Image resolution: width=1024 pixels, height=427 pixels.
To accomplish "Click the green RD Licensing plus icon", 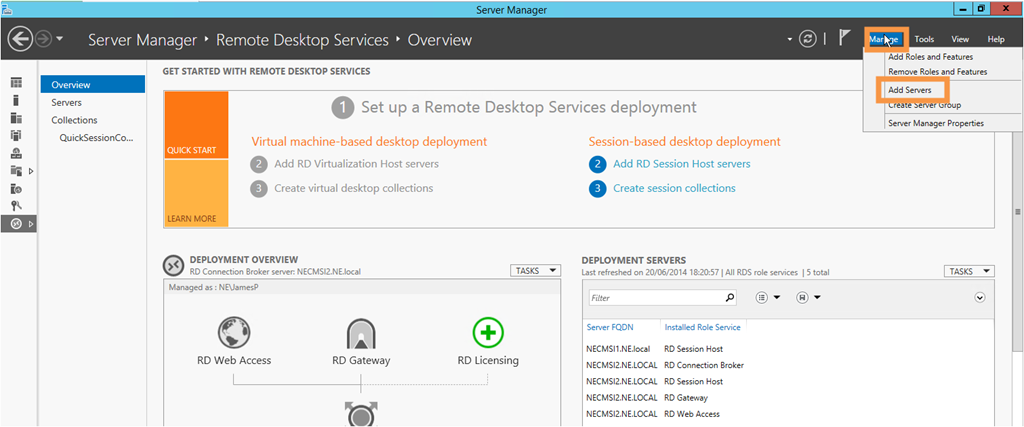I will point(488,333).
